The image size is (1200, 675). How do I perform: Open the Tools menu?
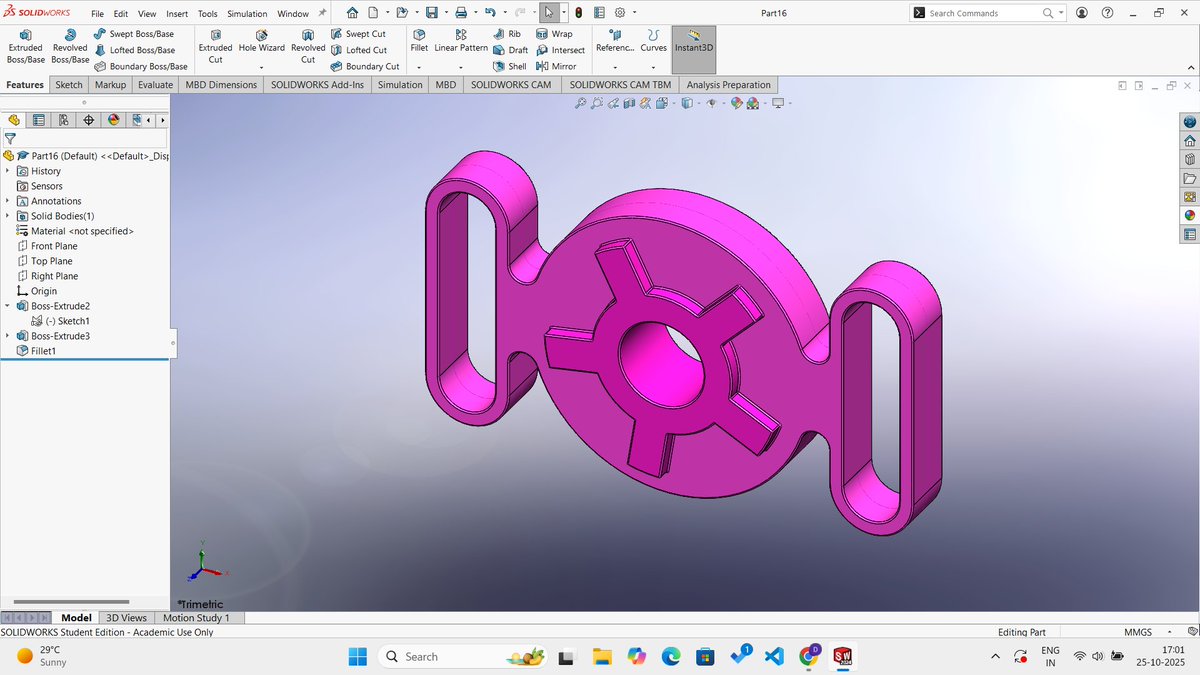pos(208,14)
